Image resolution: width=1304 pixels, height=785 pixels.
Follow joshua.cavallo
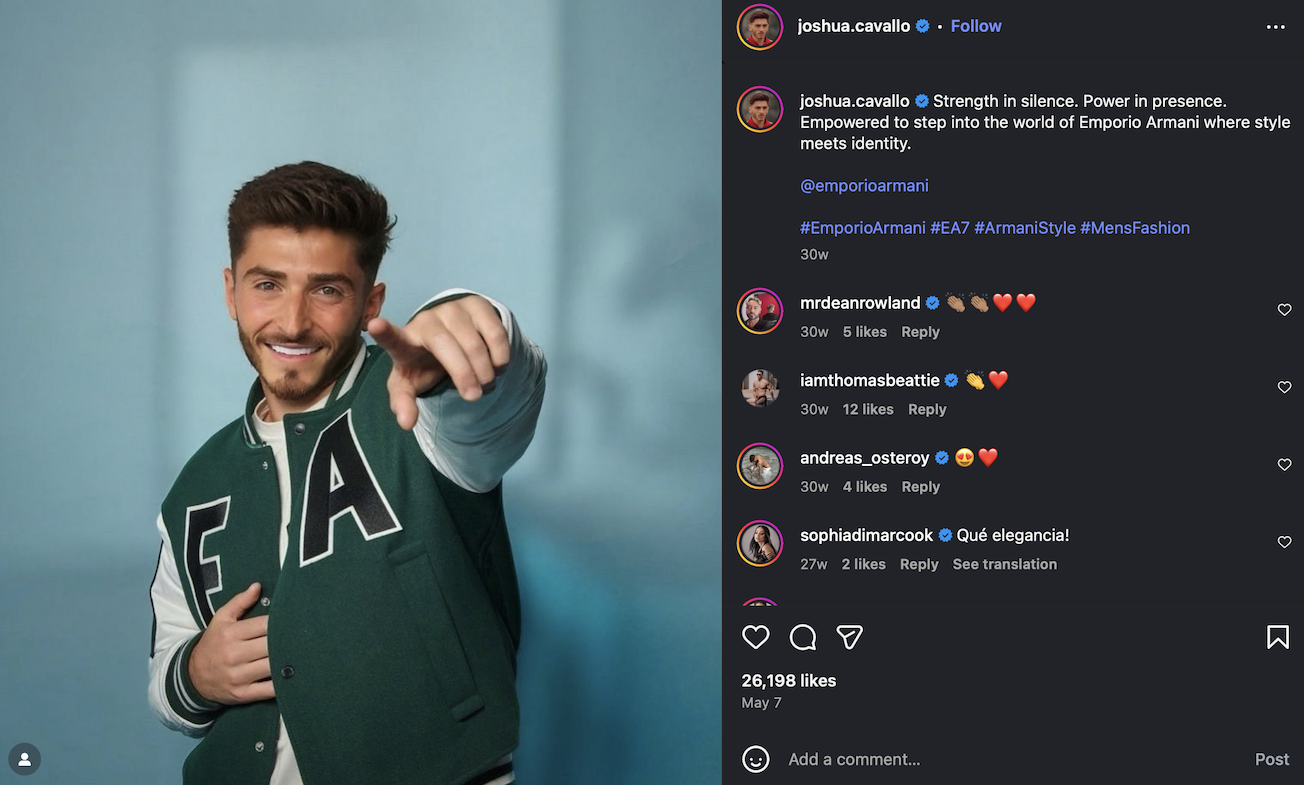(x=975, y=26)
